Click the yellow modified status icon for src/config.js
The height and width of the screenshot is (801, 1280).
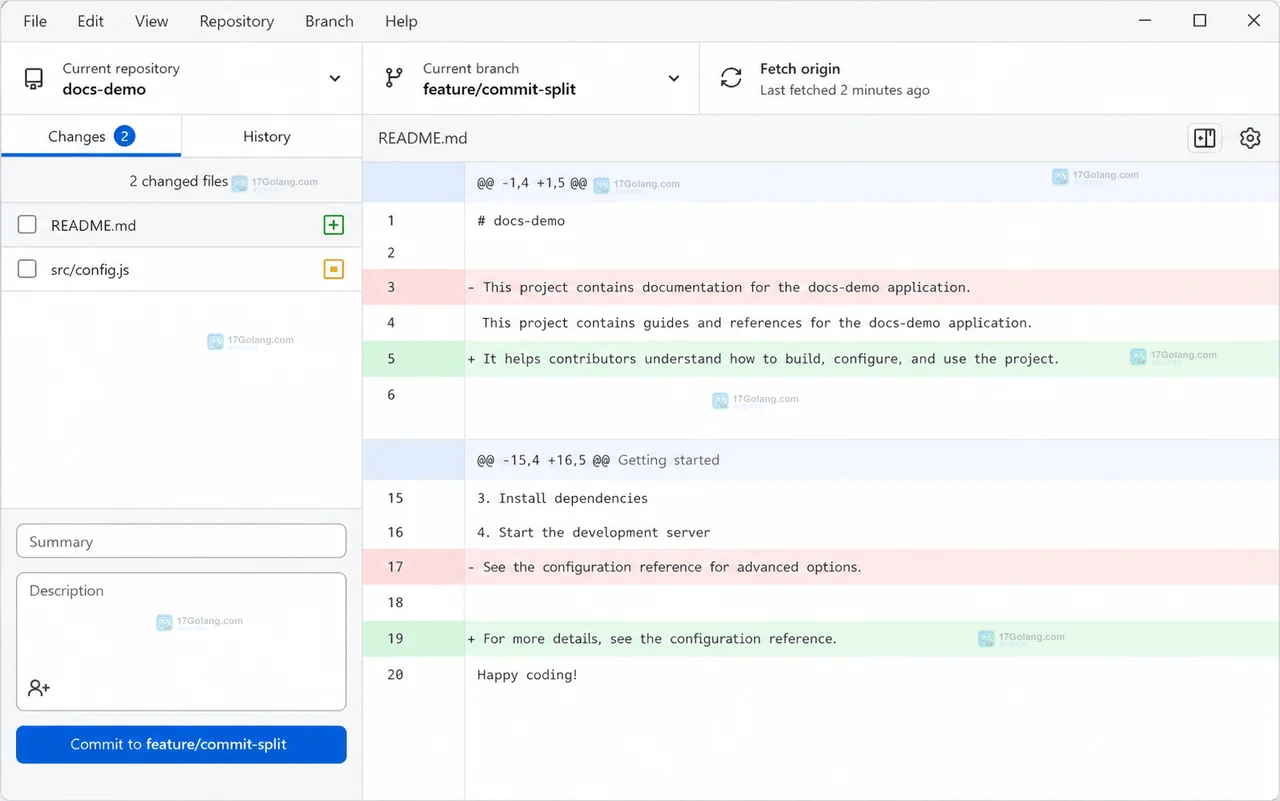click(334, 269)
